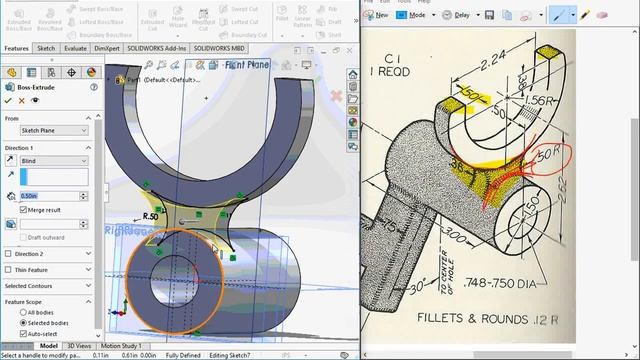Collapse the From section

89,118
